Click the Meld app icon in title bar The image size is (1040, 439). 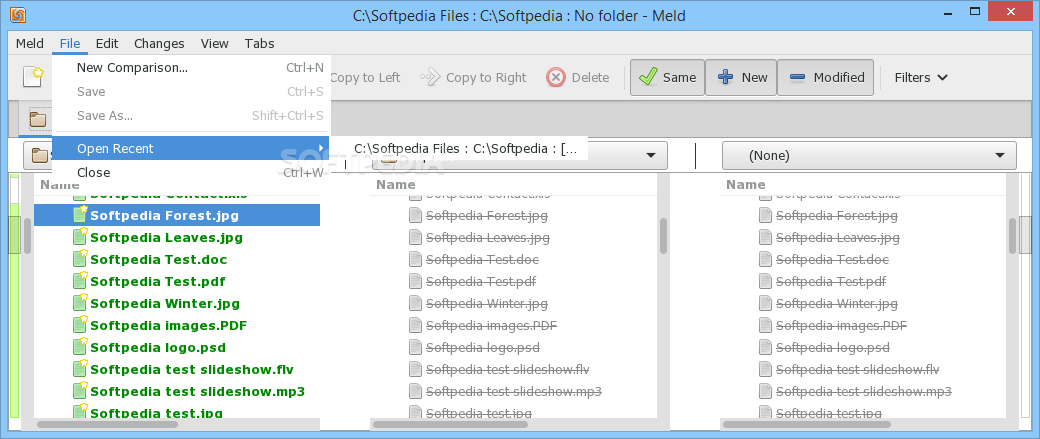pos(19,15)
